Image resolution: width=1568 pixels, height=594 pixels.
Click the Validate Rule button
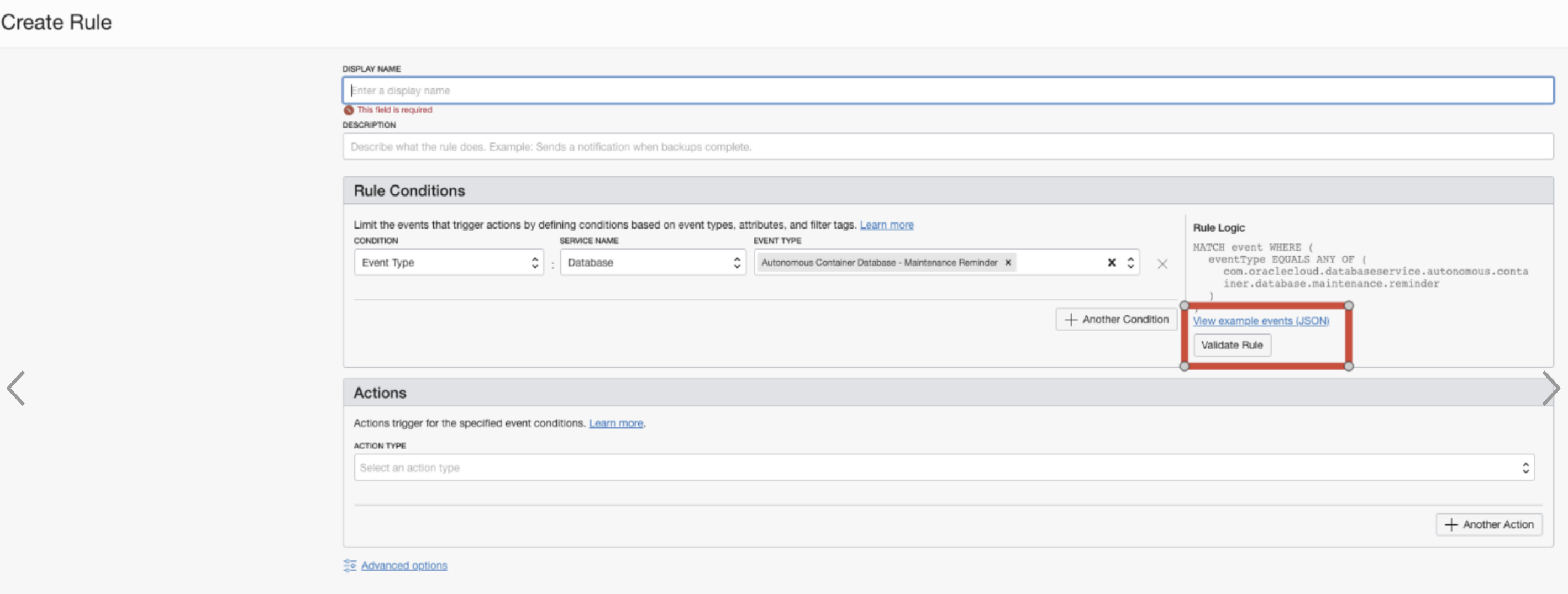pyautogui.click(x=1232, y=346)
